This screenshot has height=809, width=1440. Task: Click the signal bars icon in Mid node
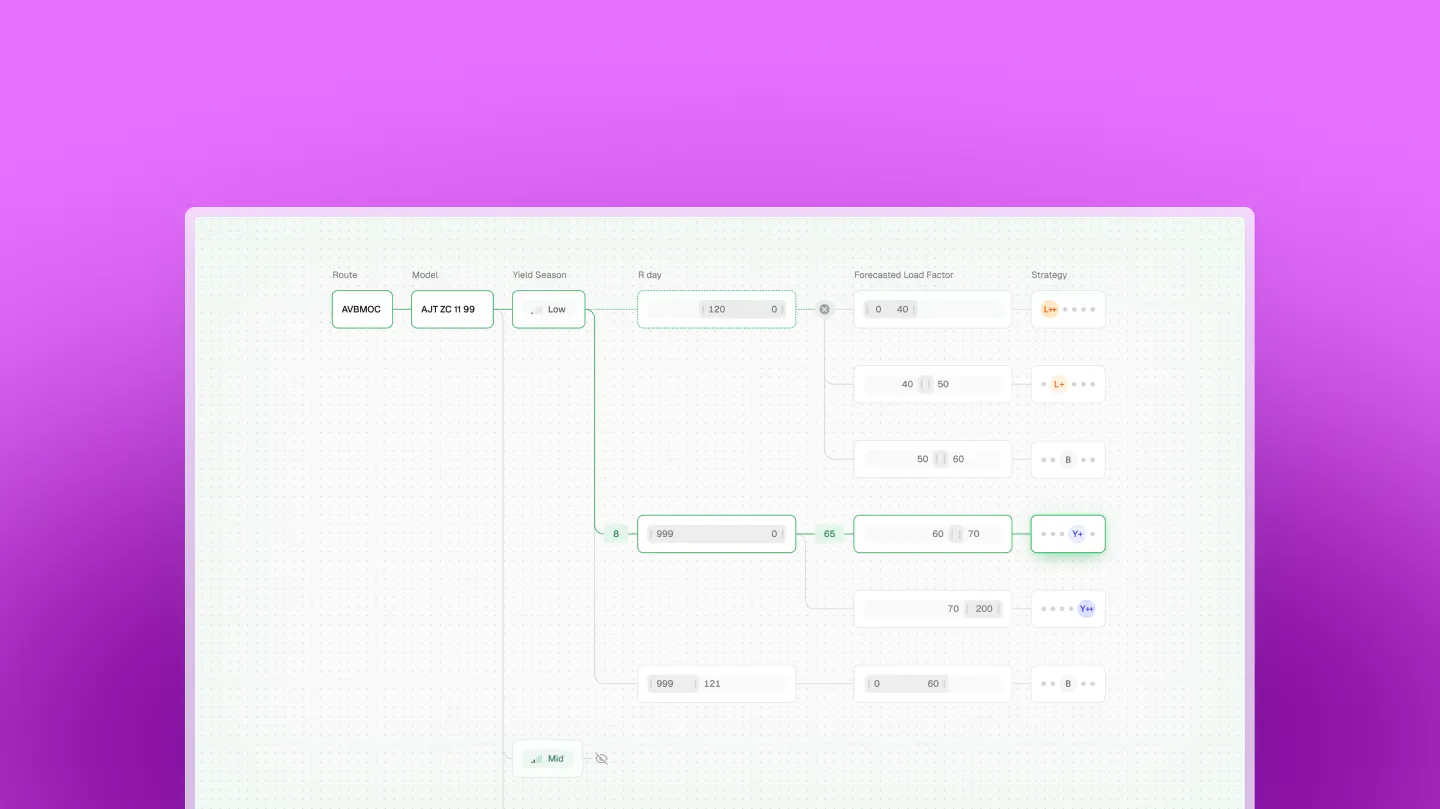pyautogui.click(x=537, y=759)
